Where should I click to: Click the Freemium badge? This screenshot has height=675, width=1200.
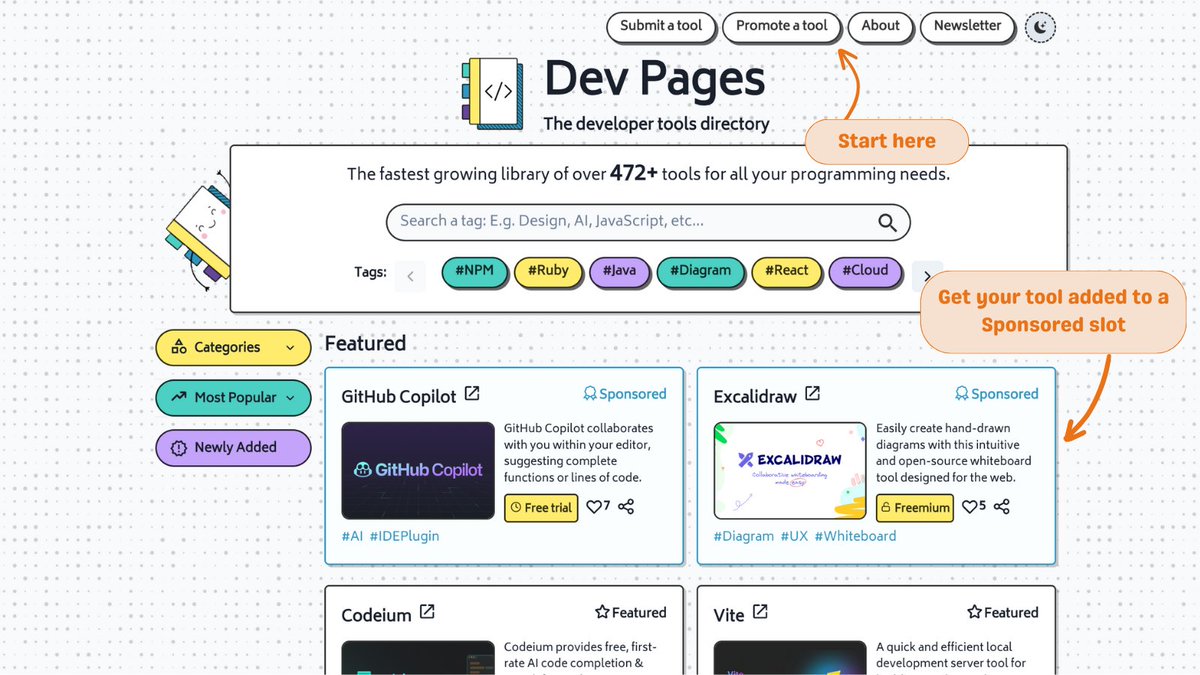click(915, 508)
